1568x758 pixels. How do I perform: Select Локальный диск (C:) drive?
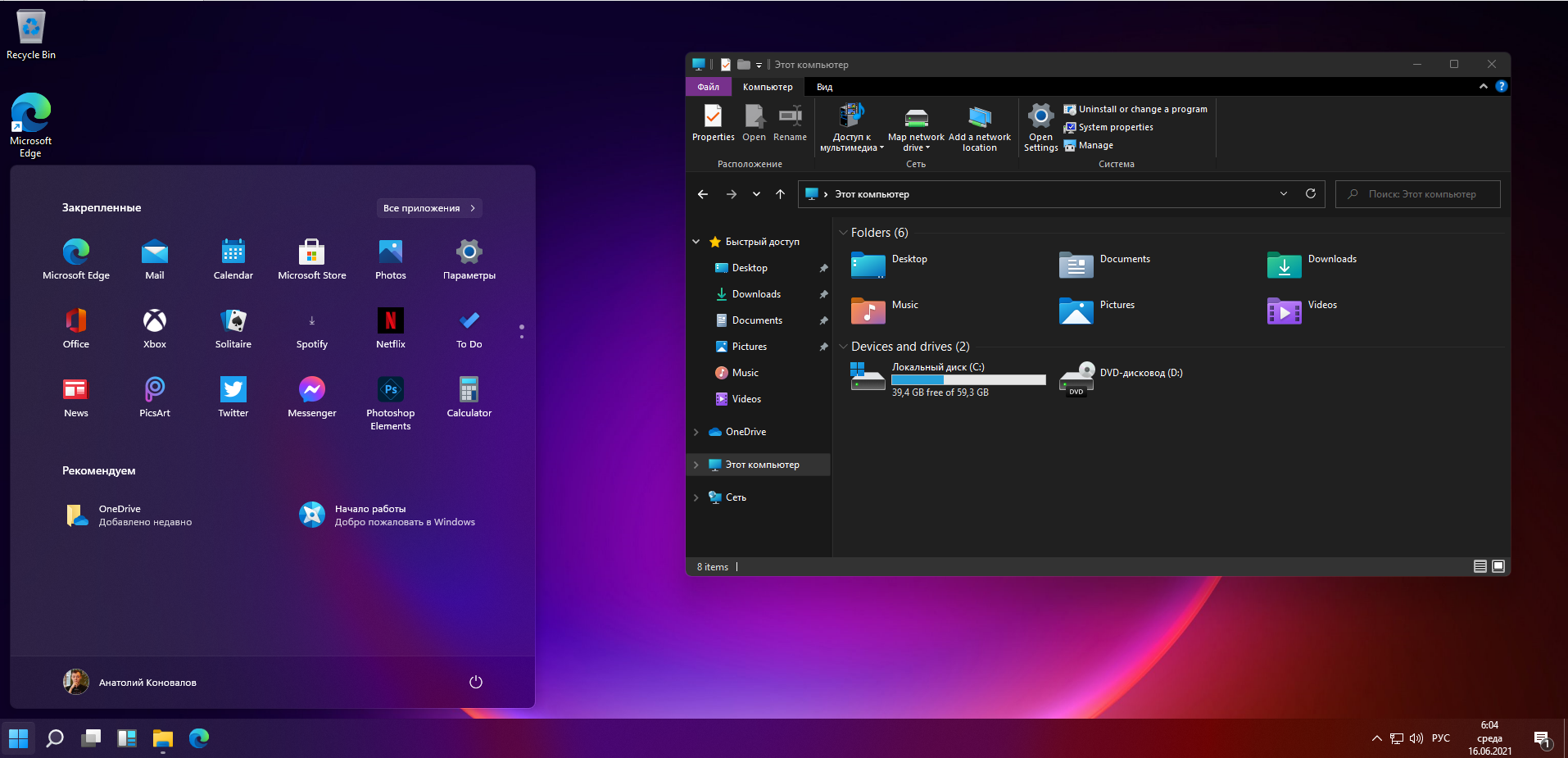pyautogui.click(x=949, y=379)
